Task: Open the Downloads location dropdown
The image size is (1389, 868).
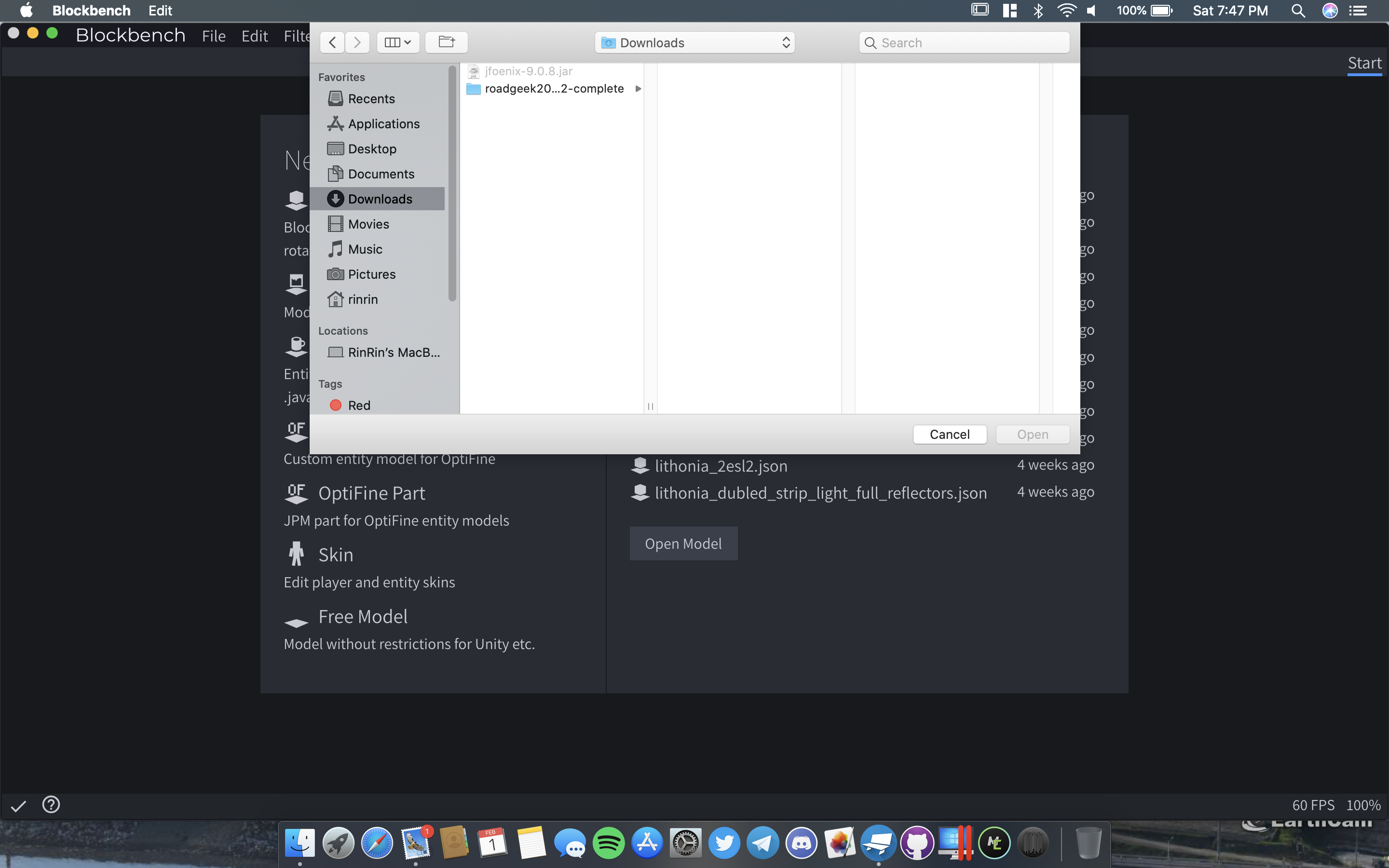Action: point(694,42)
